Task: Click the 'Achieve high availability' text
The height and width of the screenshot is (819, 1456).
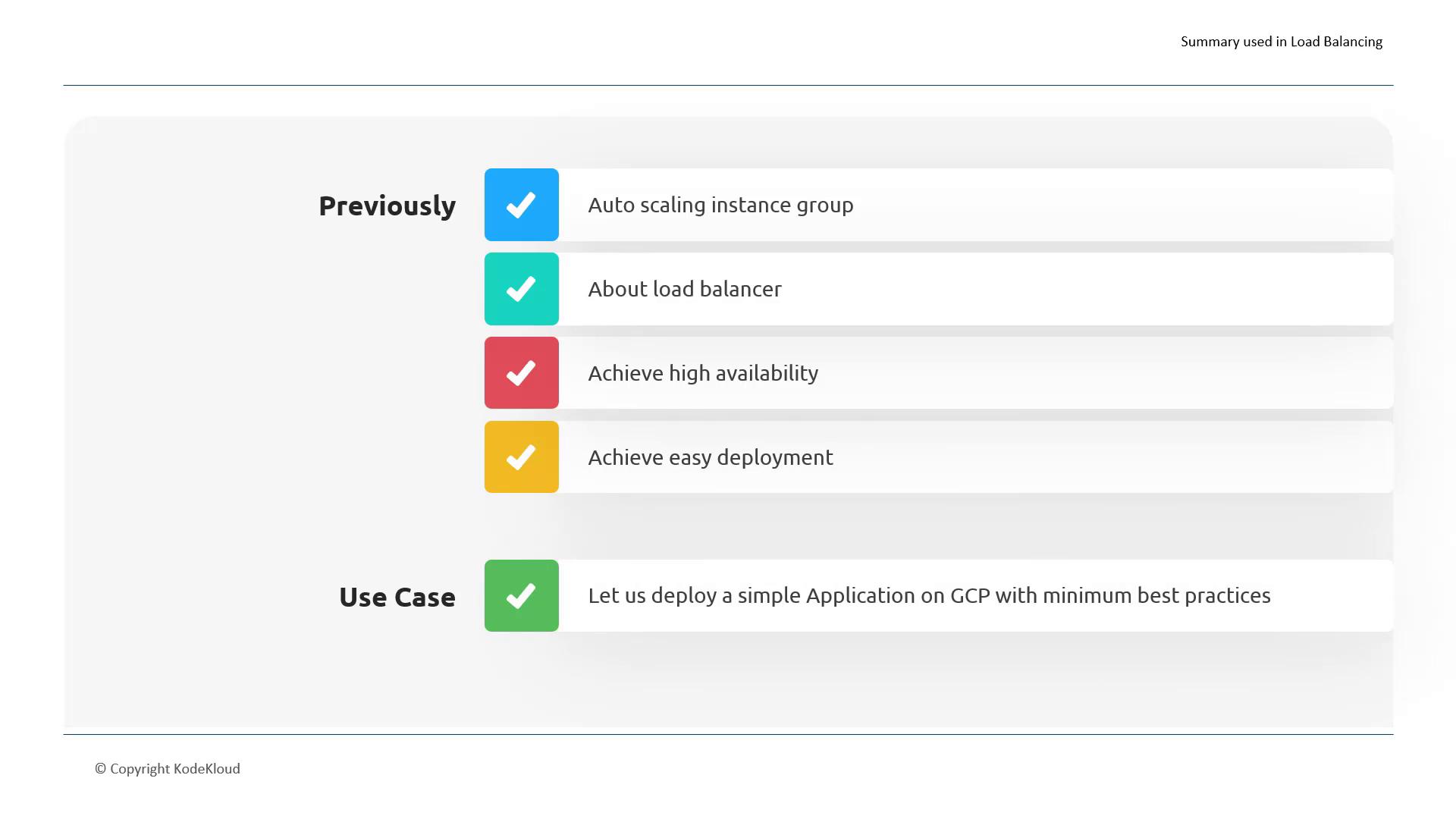Action: click(x=703, y=373)
